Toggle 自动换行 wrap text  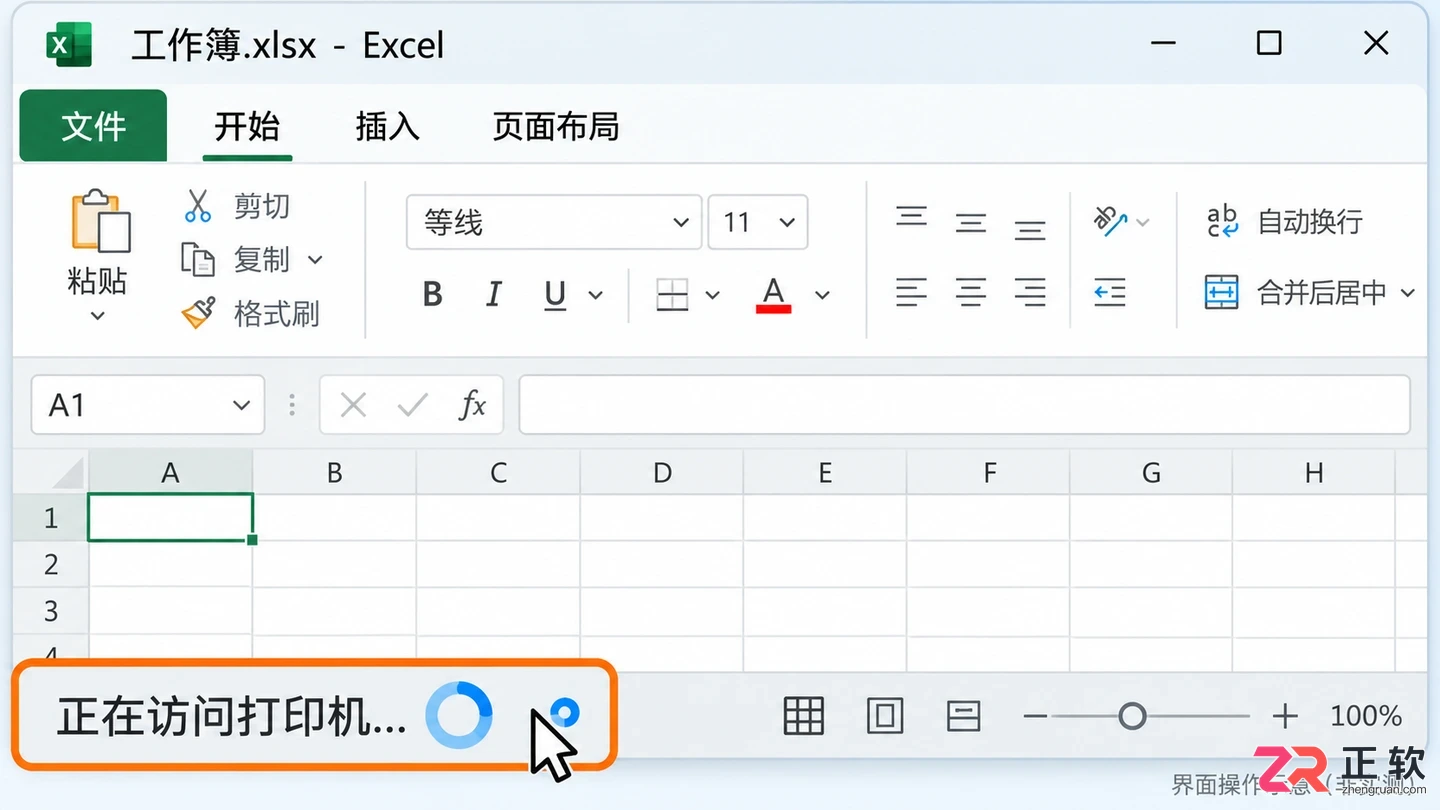pos(1284,221)
